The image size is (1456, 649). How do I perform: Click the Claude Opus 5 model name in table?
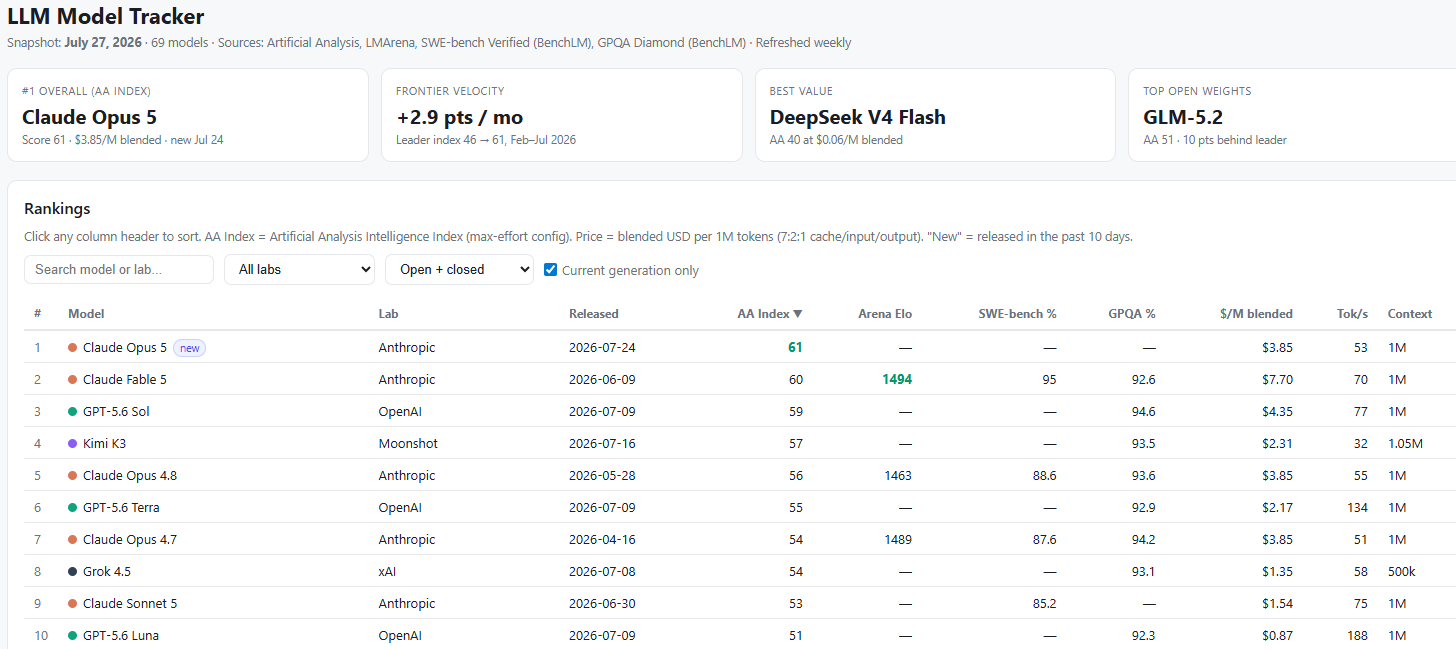(x=125, y=347)
